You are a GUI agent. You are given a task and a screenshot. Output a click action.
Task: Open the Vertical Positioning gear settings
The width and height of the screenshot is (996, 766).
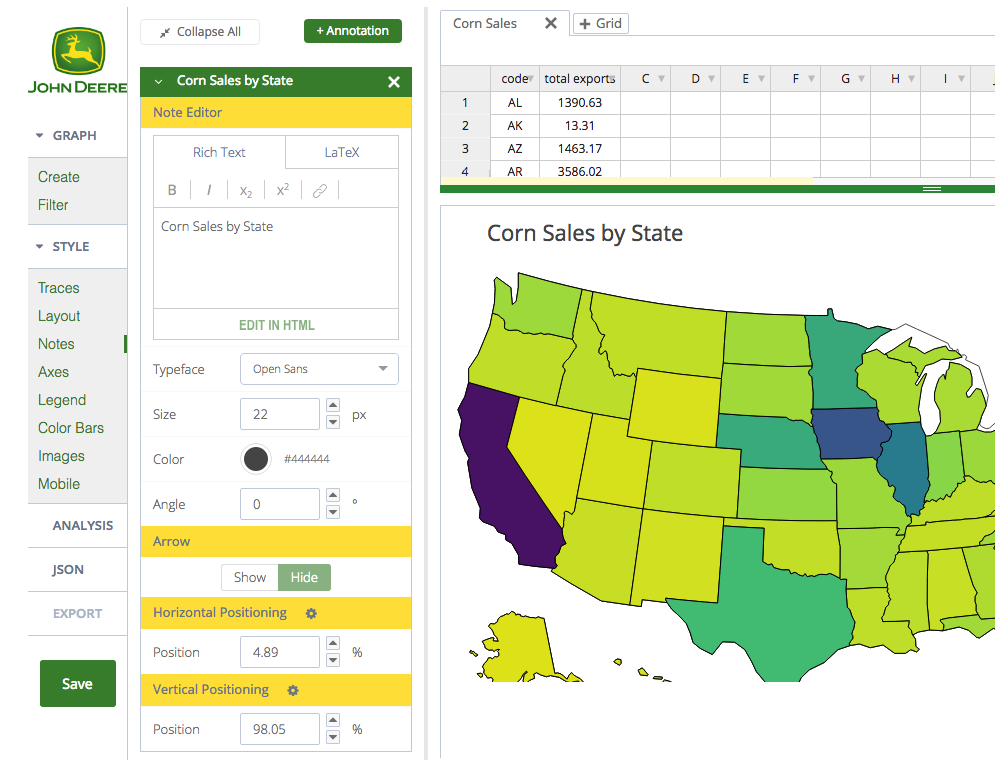coord(293,690)
